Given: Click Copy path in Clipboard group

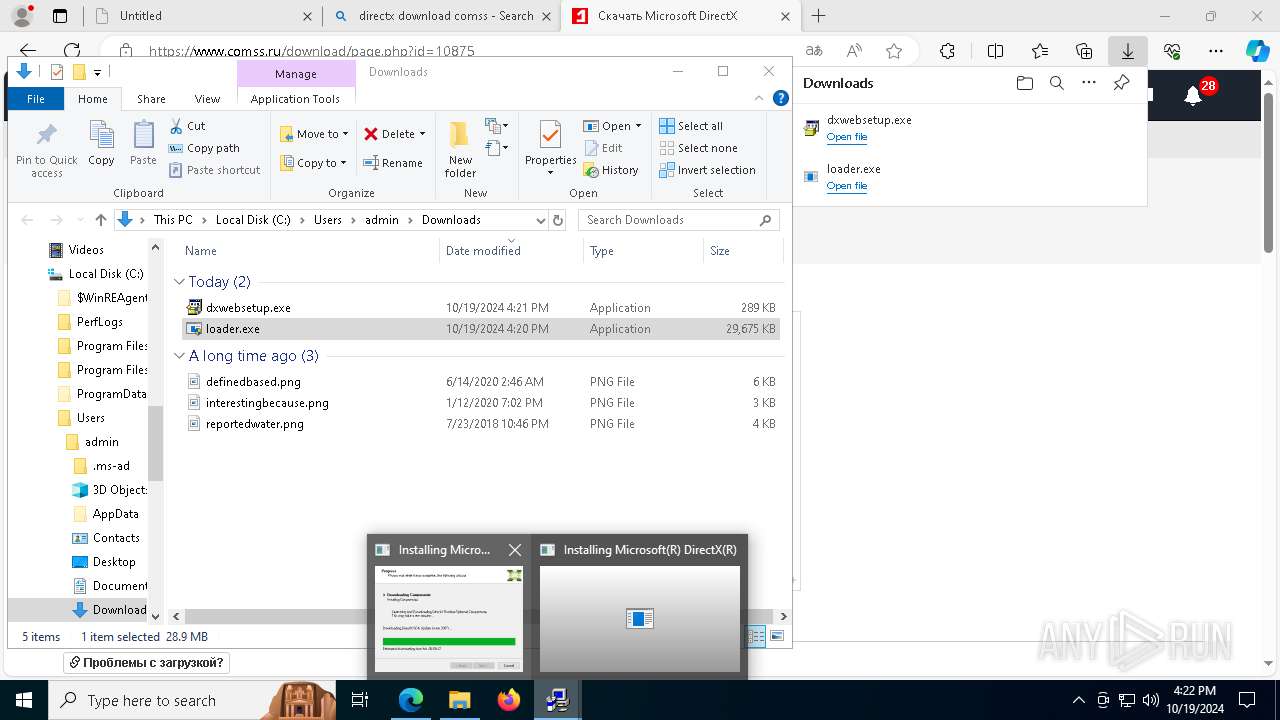Looking at the screenshot, I should [x=204, y=148].
